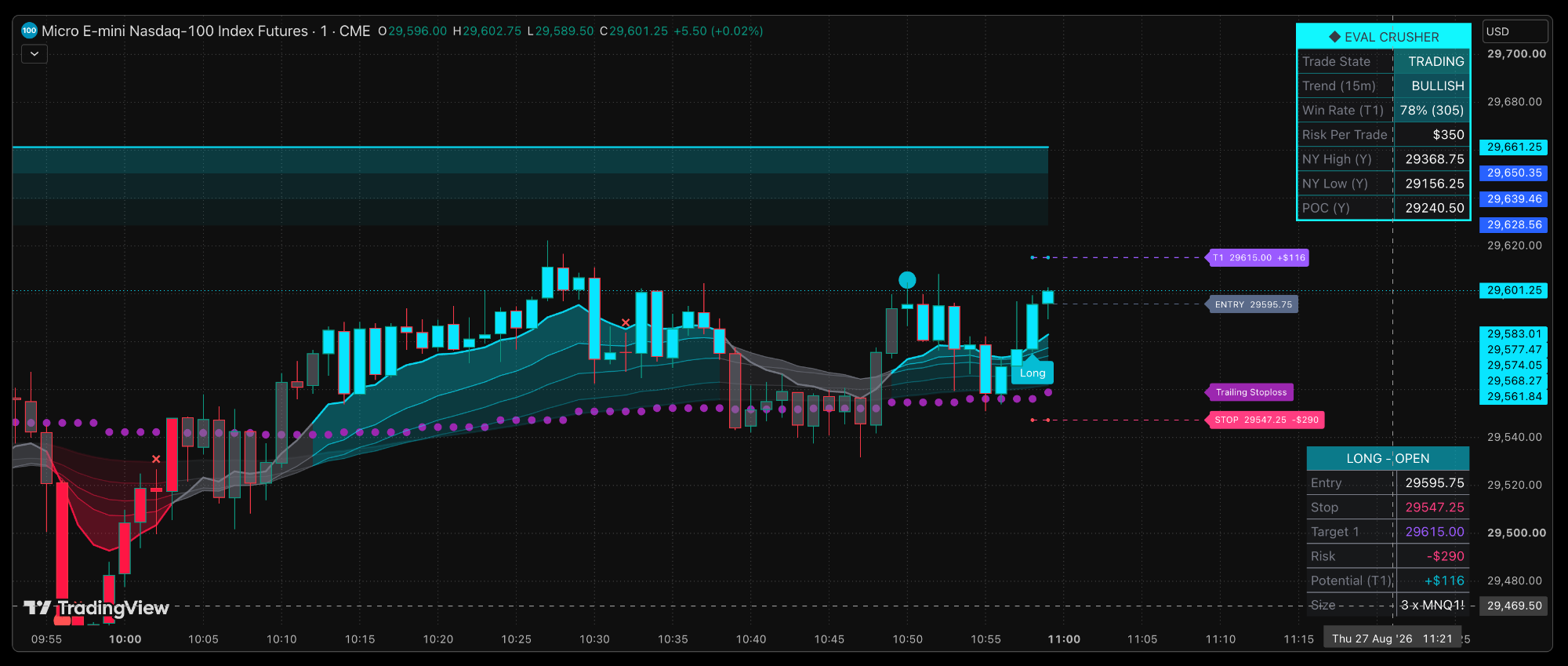Click the ENTRY 29595.75 label
Image resolution: width=1568 pixels, height=666 pixels.
point(1254,304)
